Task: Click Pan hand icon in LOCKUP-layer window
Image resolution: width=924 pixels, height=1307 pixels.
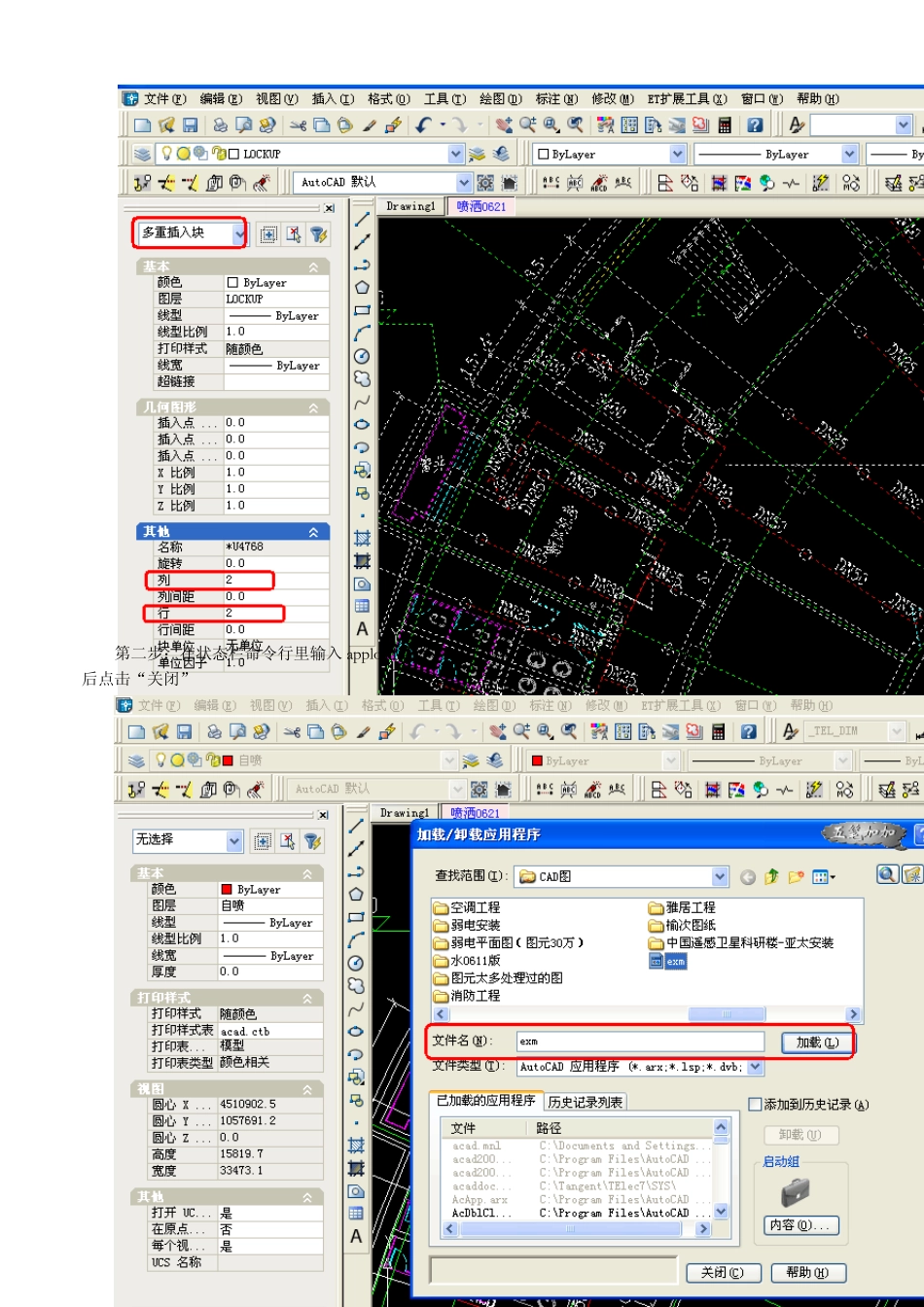Action: [x=504, y=125]
